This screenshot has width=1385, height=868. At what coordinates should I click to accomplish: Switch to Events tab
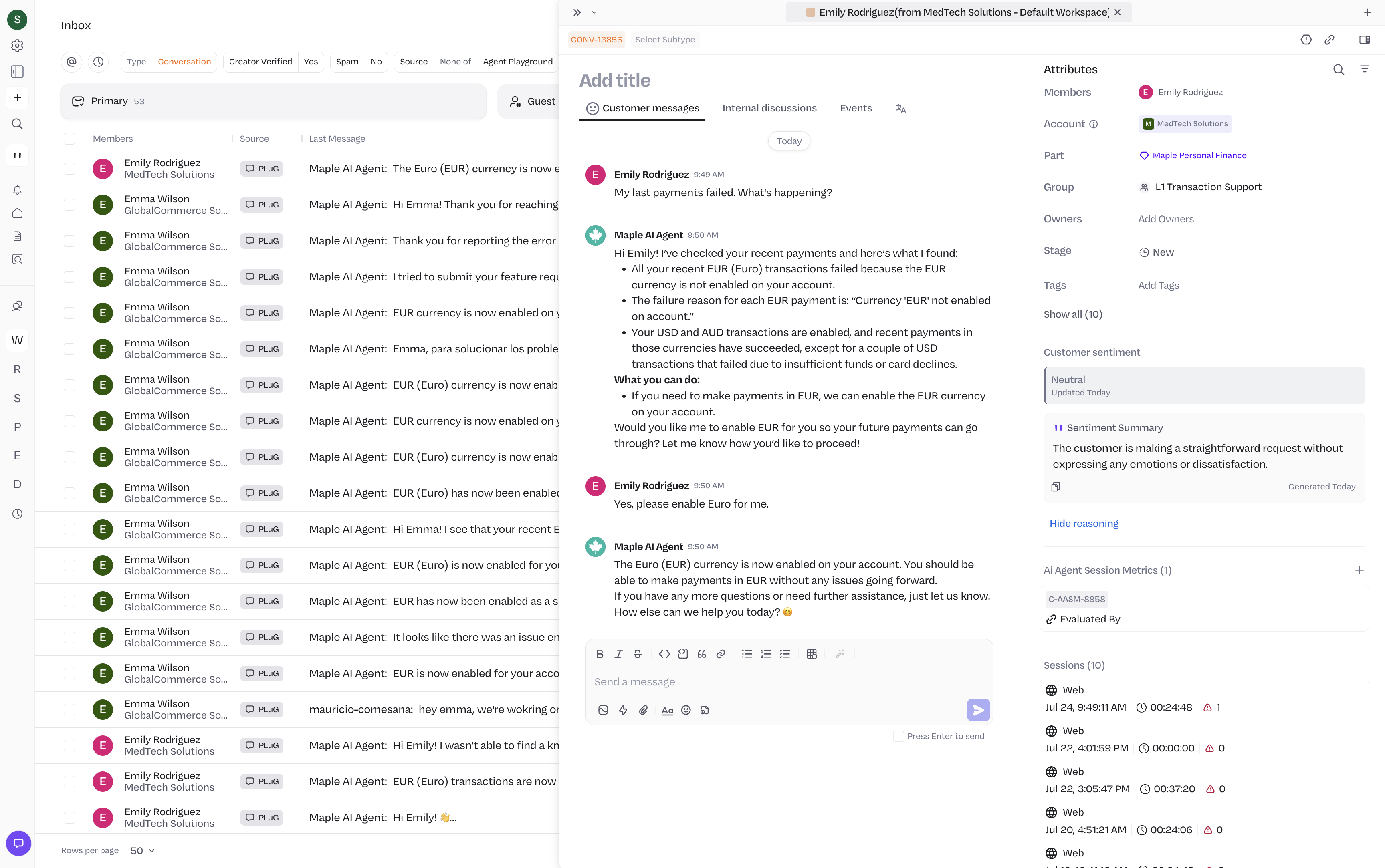click(x=856, y=109)
